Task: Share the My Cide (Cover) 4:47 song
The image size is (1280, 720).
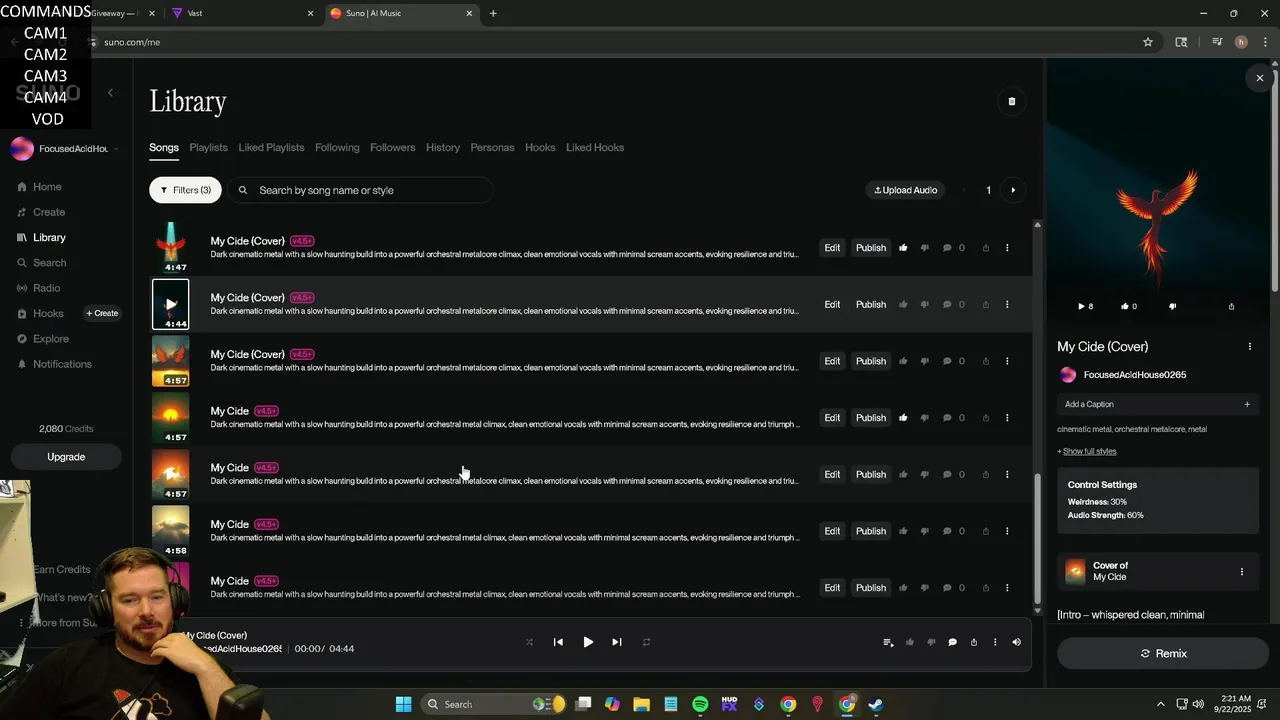Action: [x=986, y=248]
